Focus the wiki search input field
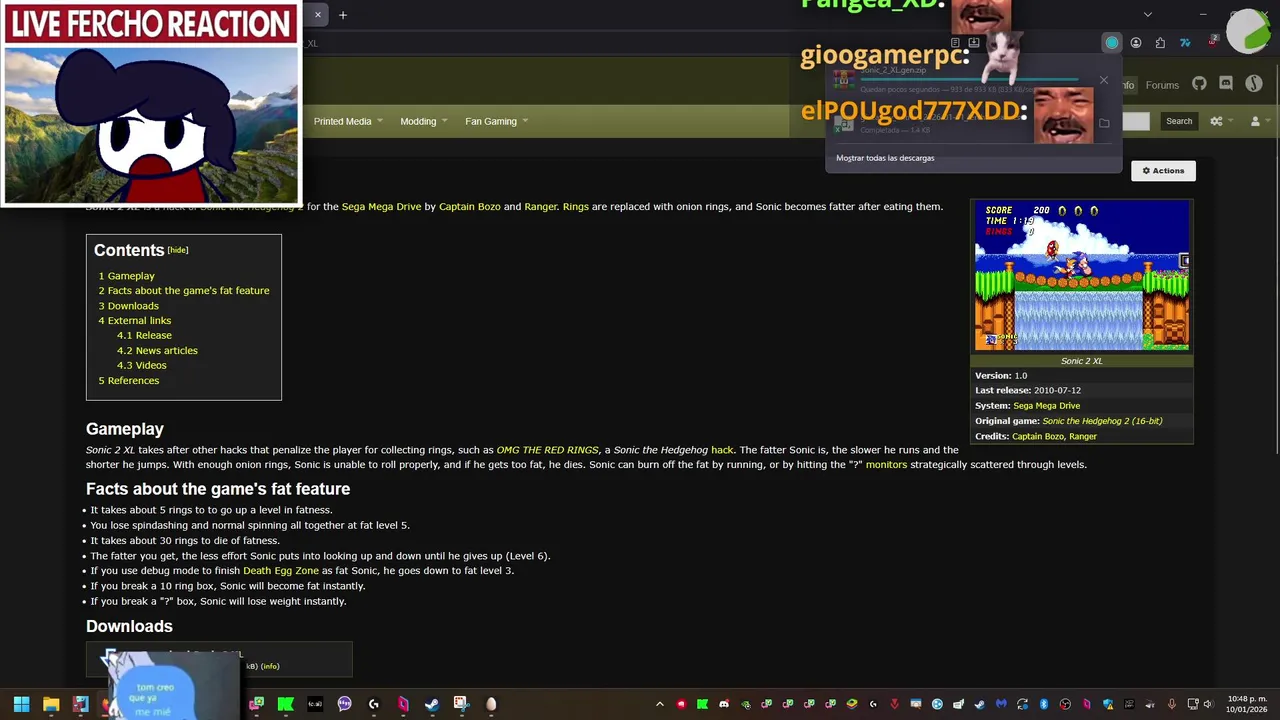This screenshot has height=720, width=1280. (1136, 121)
